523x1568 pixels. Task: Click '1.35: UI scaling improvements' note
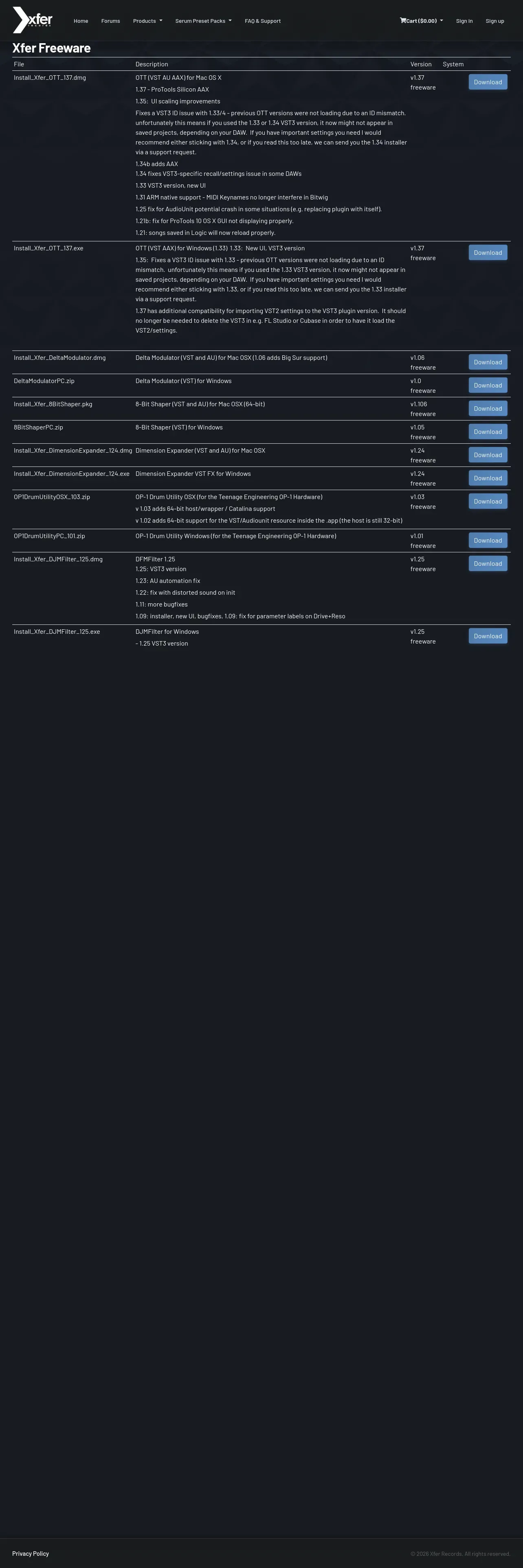click(178, 101)
